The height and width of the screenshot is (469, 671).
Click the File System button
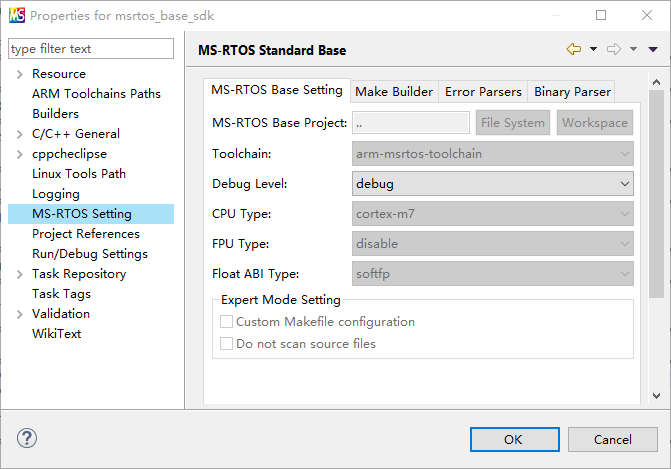512,123
